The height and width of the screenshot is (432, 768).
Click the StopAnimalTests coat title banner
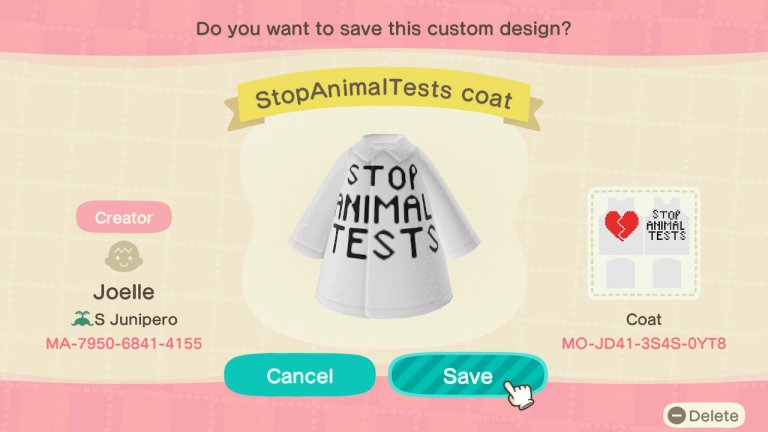(384, 96)
